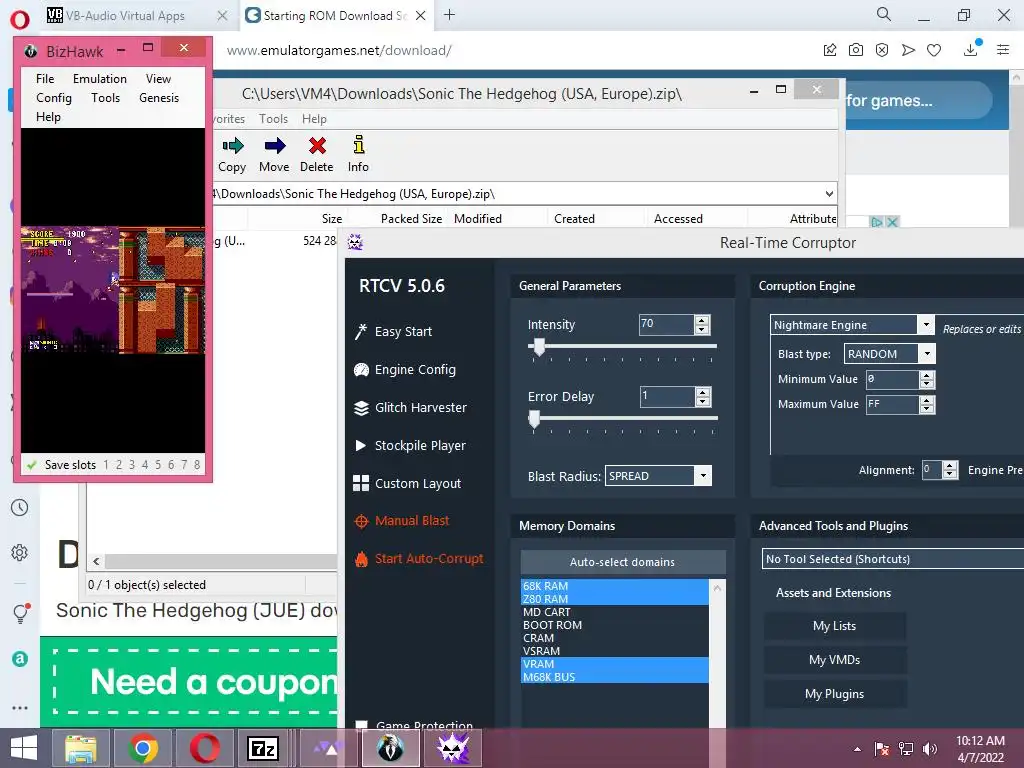The width and height of the screenshot is (1024, 768).
Task: Click the Windows Start button
Action: (x=24, y=748)
